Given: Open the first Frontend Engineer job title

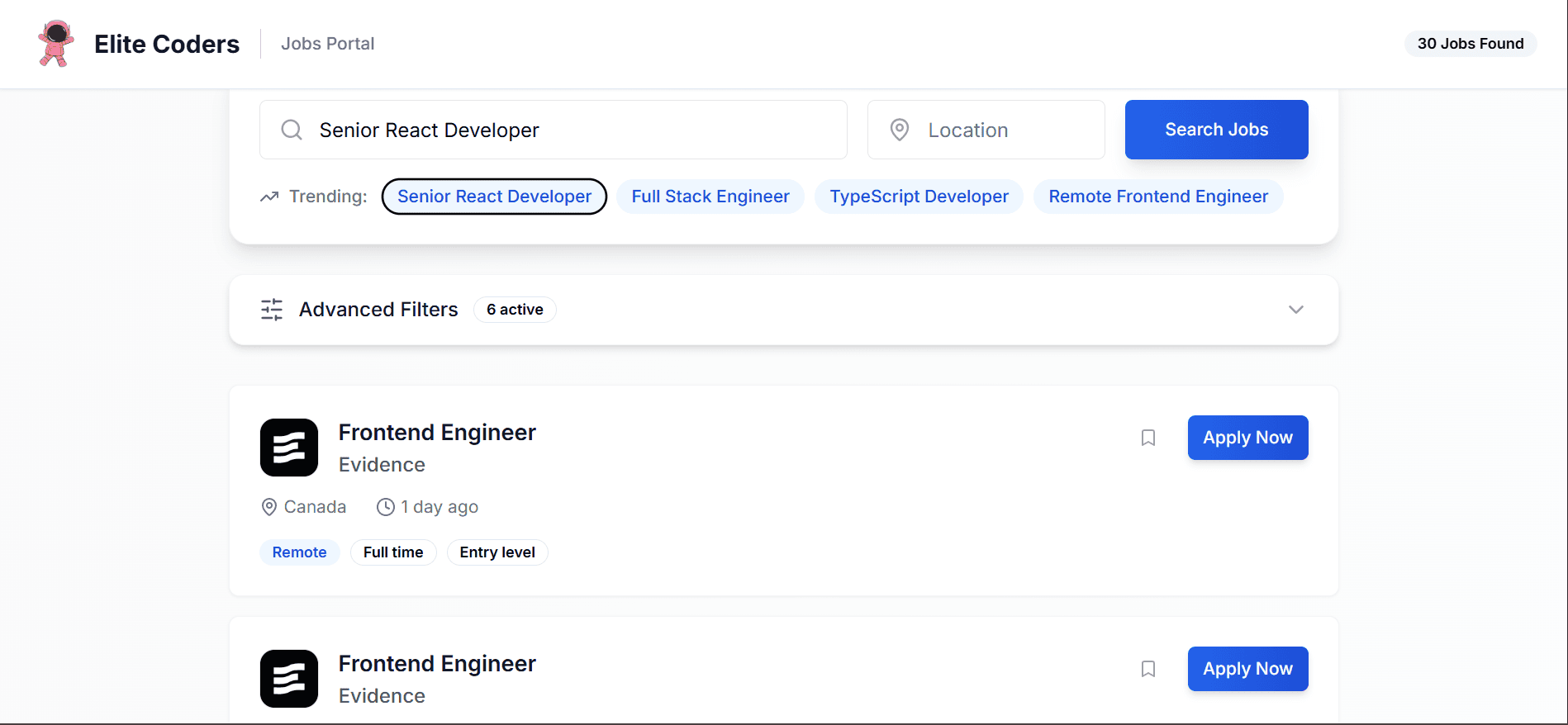Looking at the screenshot, I should point(437,433).
